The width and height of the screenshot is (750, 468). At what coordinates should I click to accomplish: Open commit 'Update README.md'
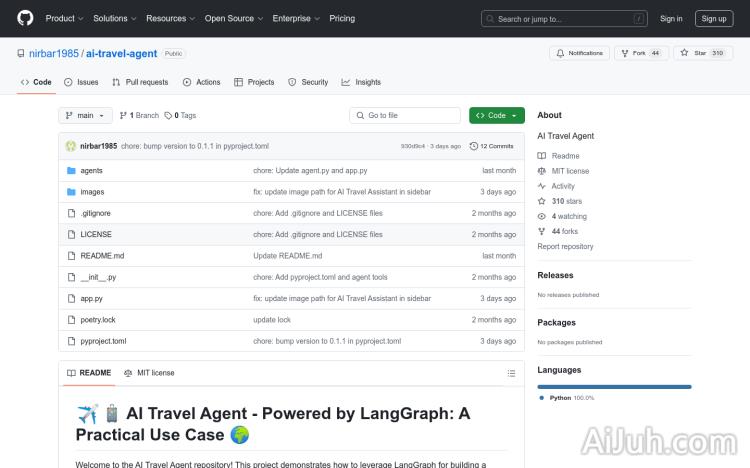287,256
